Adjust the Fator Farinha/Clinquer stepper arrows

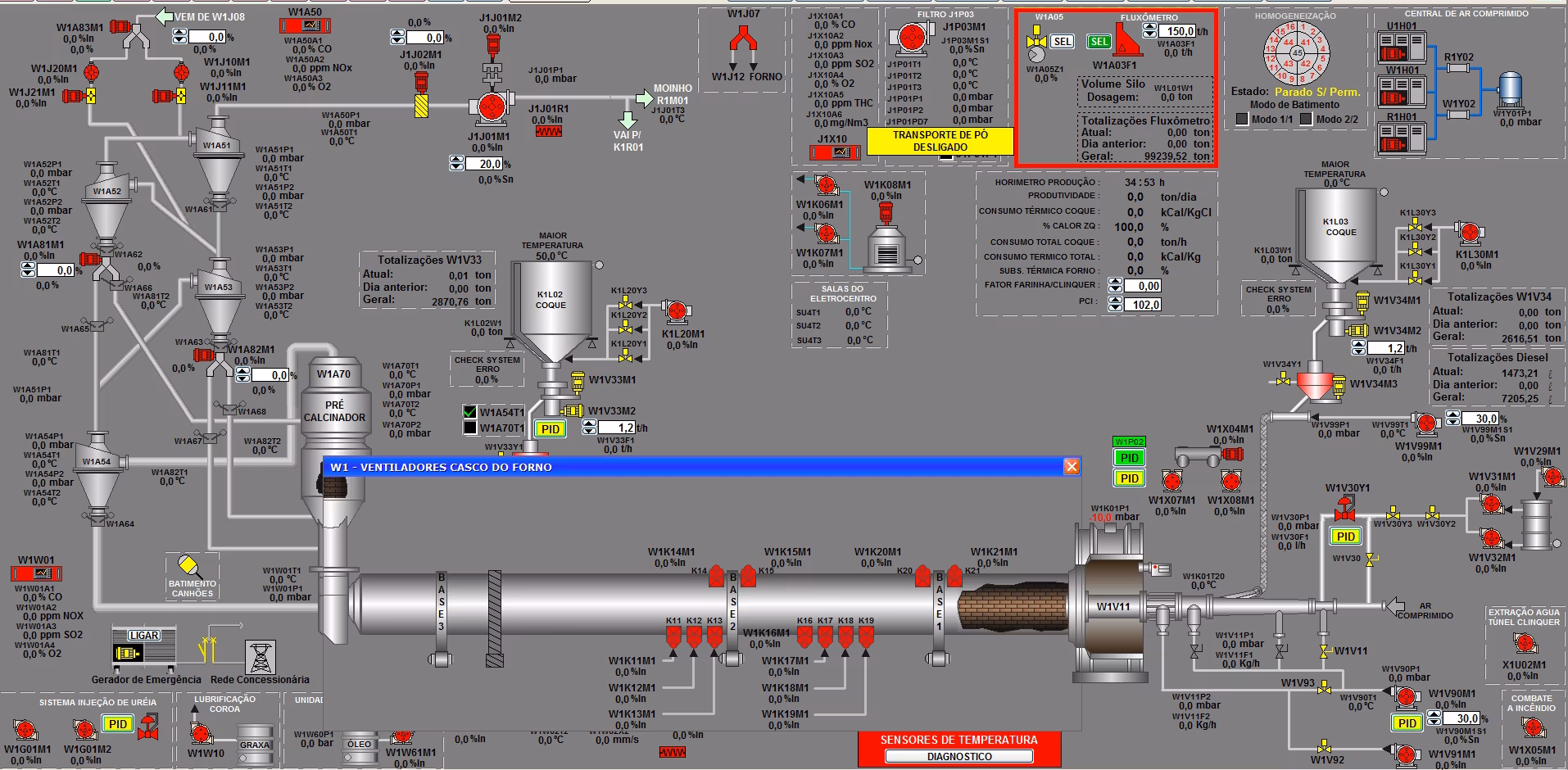click(1115, 286)
